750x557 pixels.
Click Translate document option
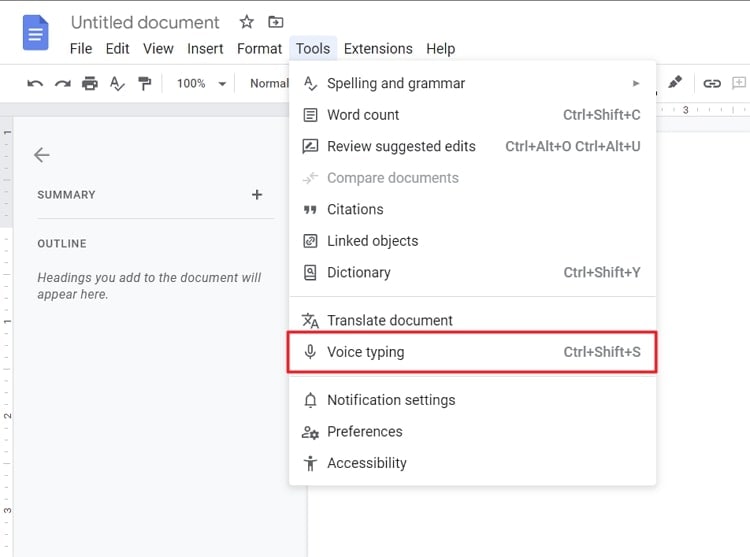tap(389, 321)
